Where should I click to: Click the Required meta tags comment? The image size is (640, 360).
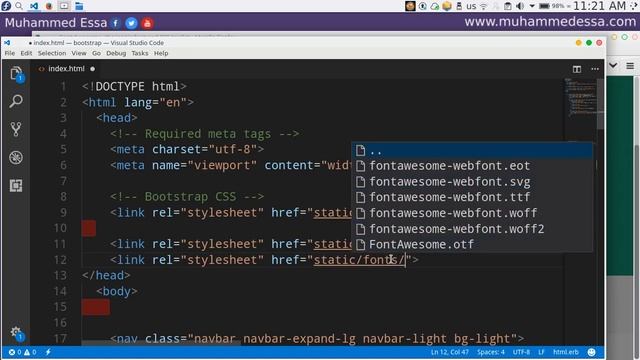(204, 134)
